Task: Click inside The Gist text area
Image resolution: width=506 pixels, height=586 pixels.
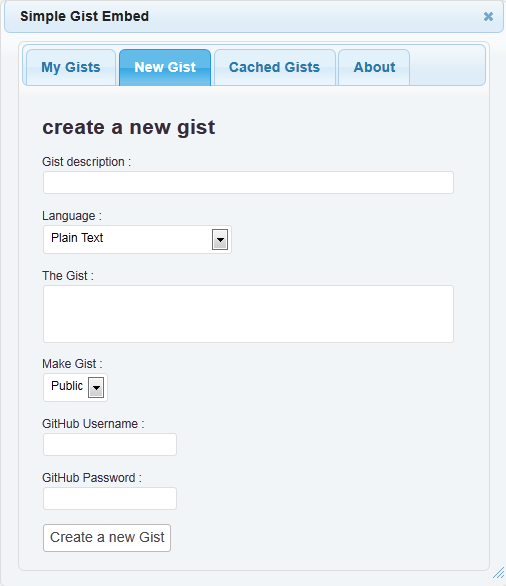Action: coord(249,314)
